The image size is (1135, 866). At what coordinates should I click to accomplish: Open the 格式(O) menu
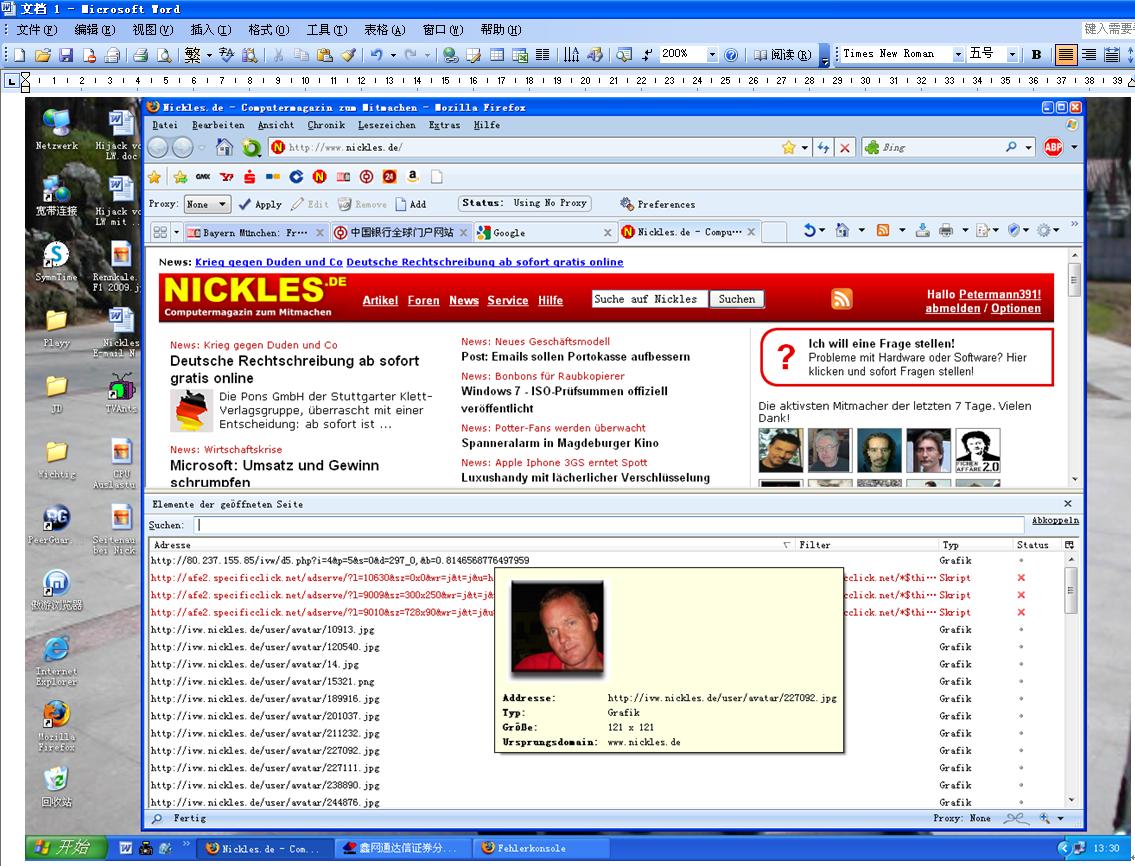(x=269, y=30)
